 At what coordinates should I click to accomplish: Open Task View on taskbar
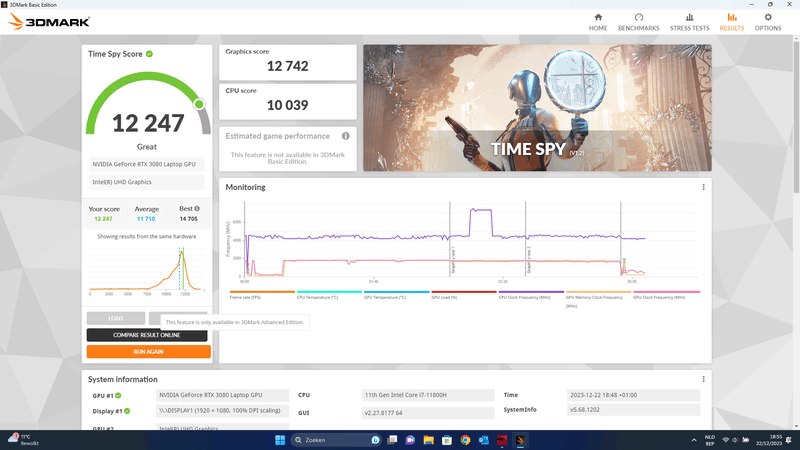point(392,440)
